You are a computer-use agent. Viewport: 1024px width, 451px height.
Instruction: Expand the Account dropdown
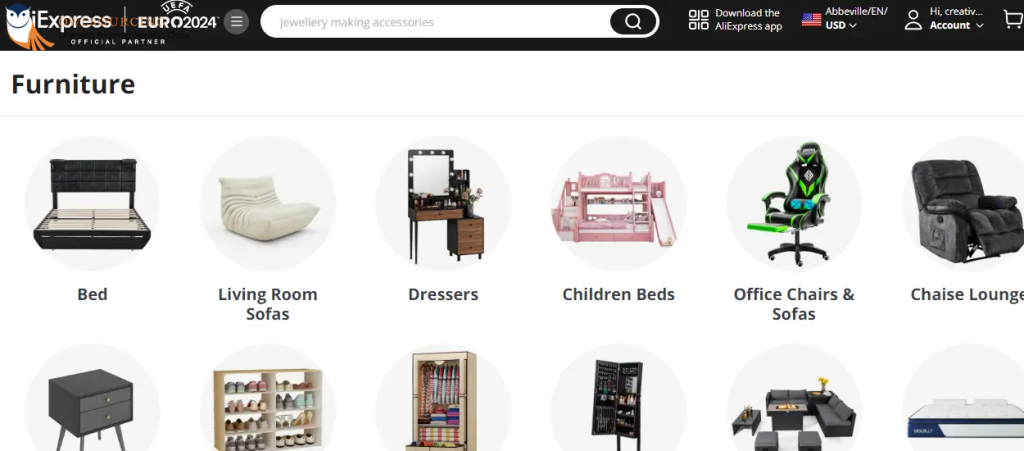pyautogui.click(x=956, y=25)
